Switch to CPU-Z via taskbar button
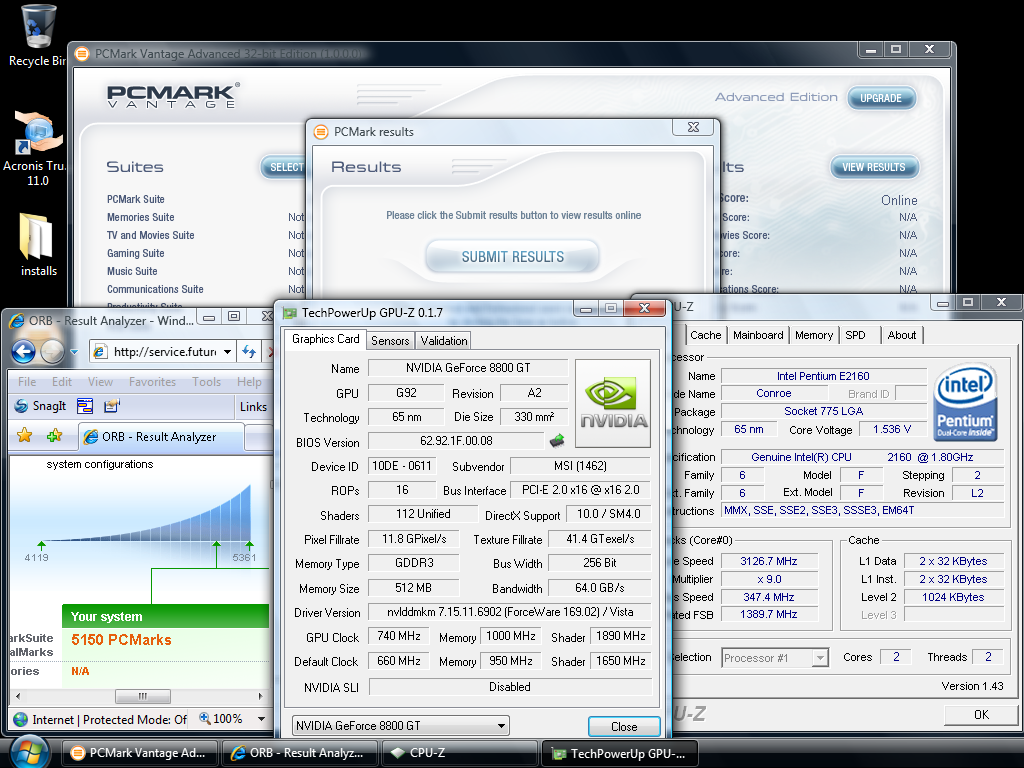Screen dimensions: 1024x768 tap(459, 753)
